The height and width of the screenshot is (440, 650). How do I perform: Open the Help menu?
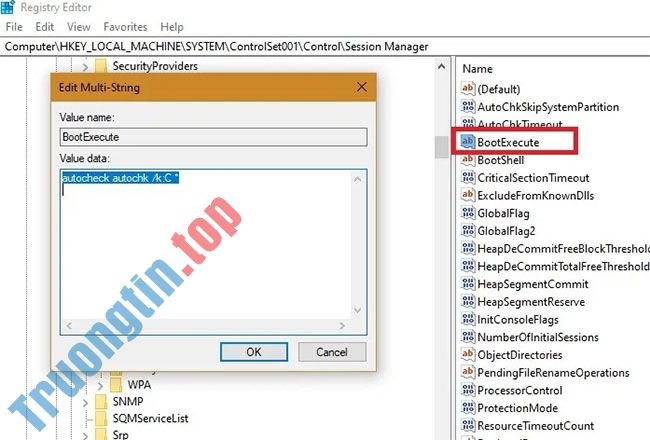point(172,27)
